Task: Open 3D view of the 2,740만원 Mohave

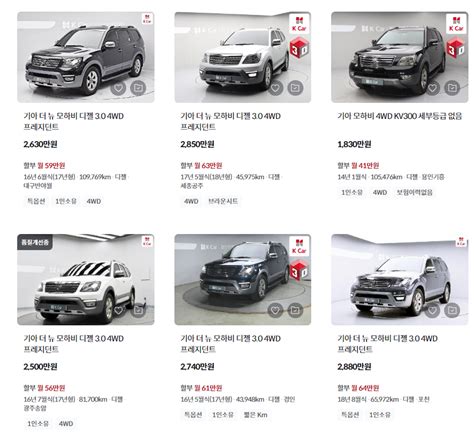Action: 299,270
